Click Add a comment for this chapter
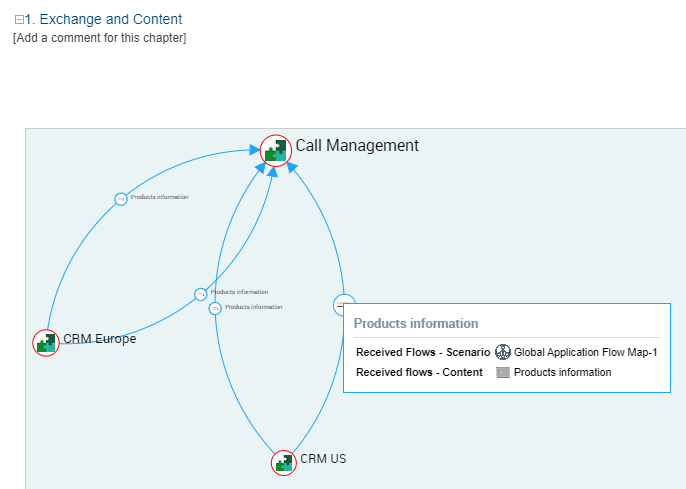Image resolution: width=686 pixels, height=489 pixels. coord(99,38)
